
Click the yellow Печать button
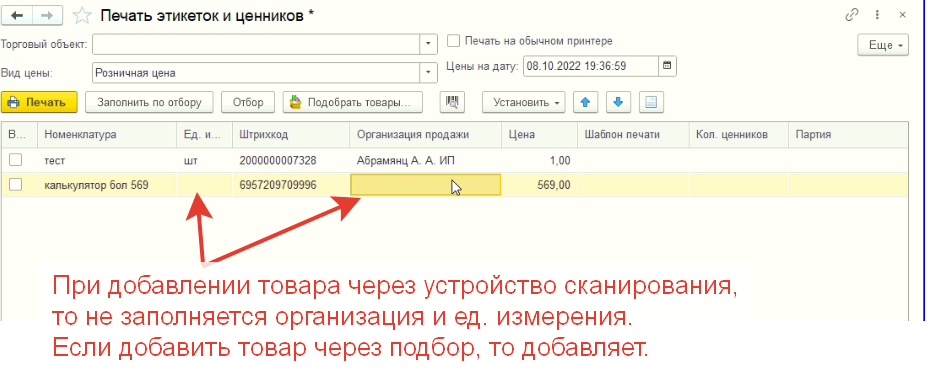tap(39, 102)
